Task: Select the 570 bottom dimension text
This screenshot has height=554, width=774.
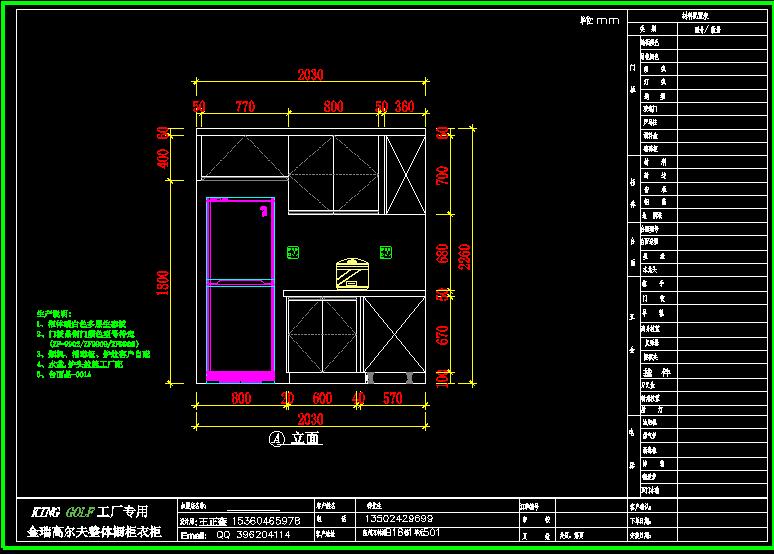Action: click(x=393, y=398)
